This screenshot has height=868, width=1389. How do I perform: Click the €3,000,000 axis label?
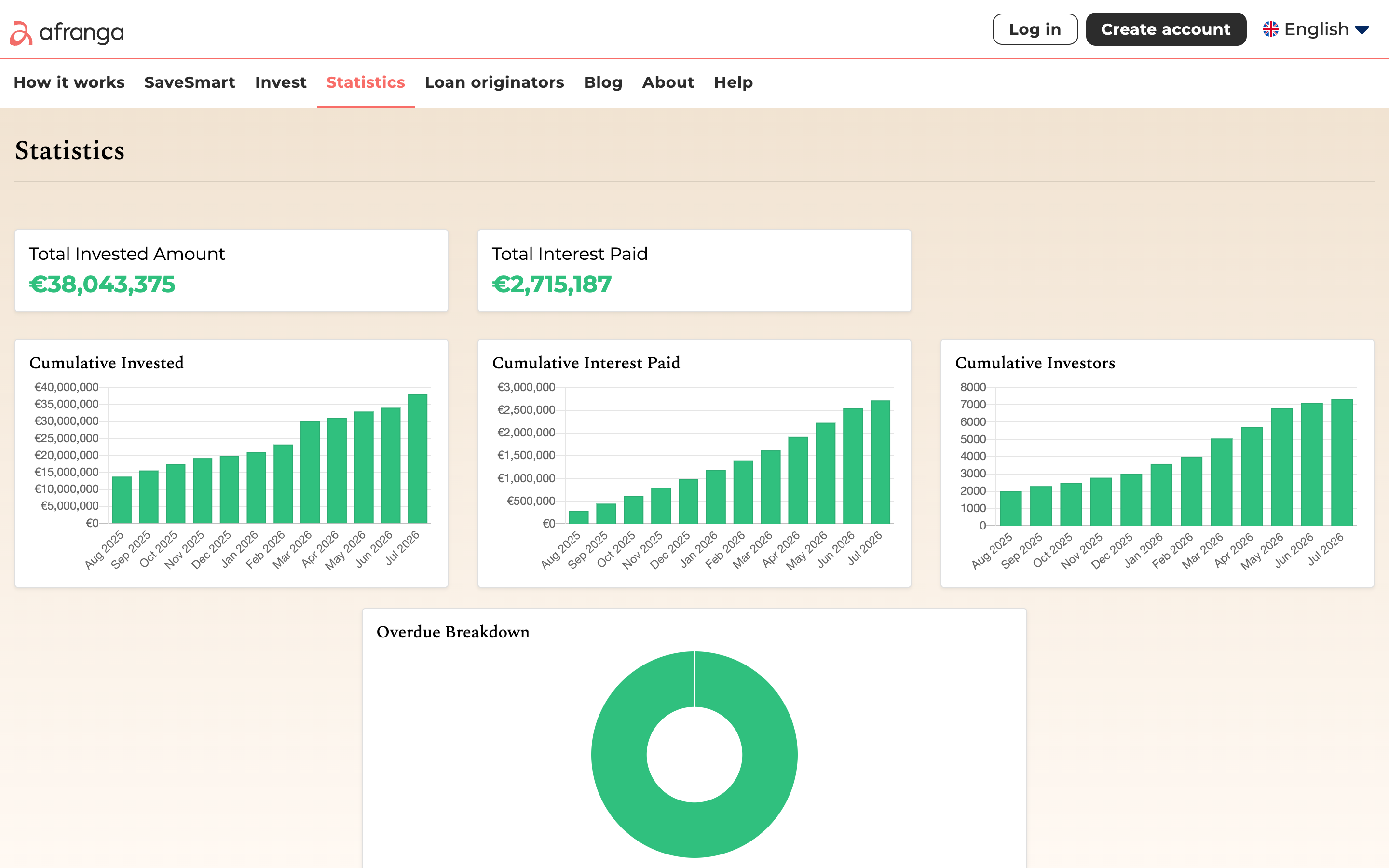[526, 388]
